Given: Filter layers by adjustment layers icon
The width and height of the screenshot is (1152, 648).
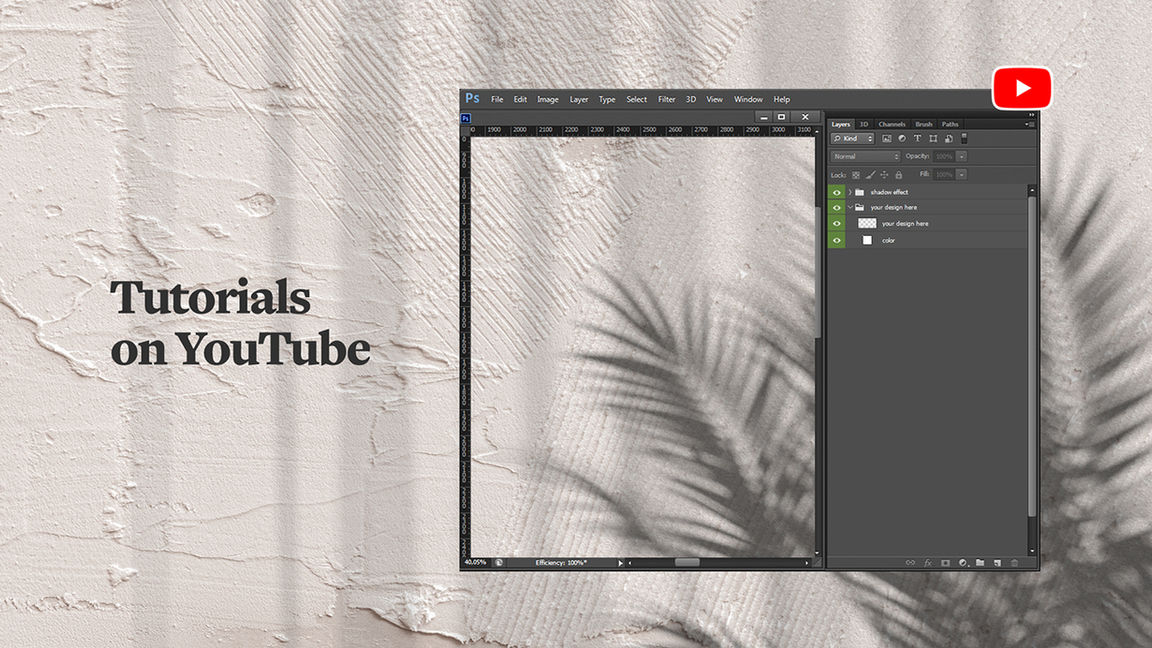Looking at the screenshot, I should tap(902, 139).
